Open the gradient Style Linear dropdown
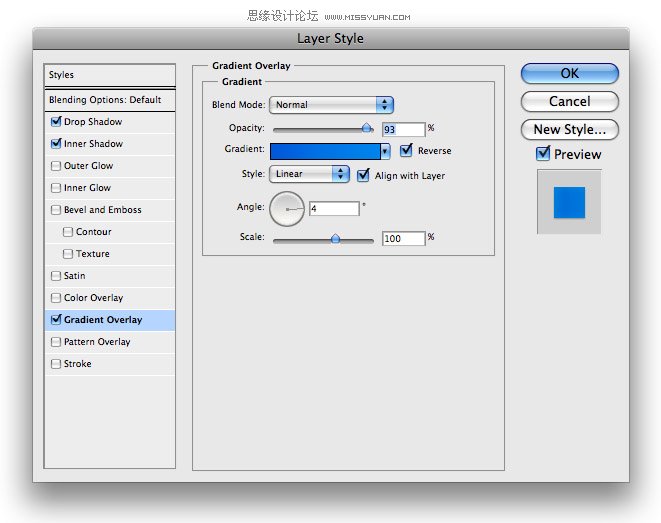 [x=309, y=174]
